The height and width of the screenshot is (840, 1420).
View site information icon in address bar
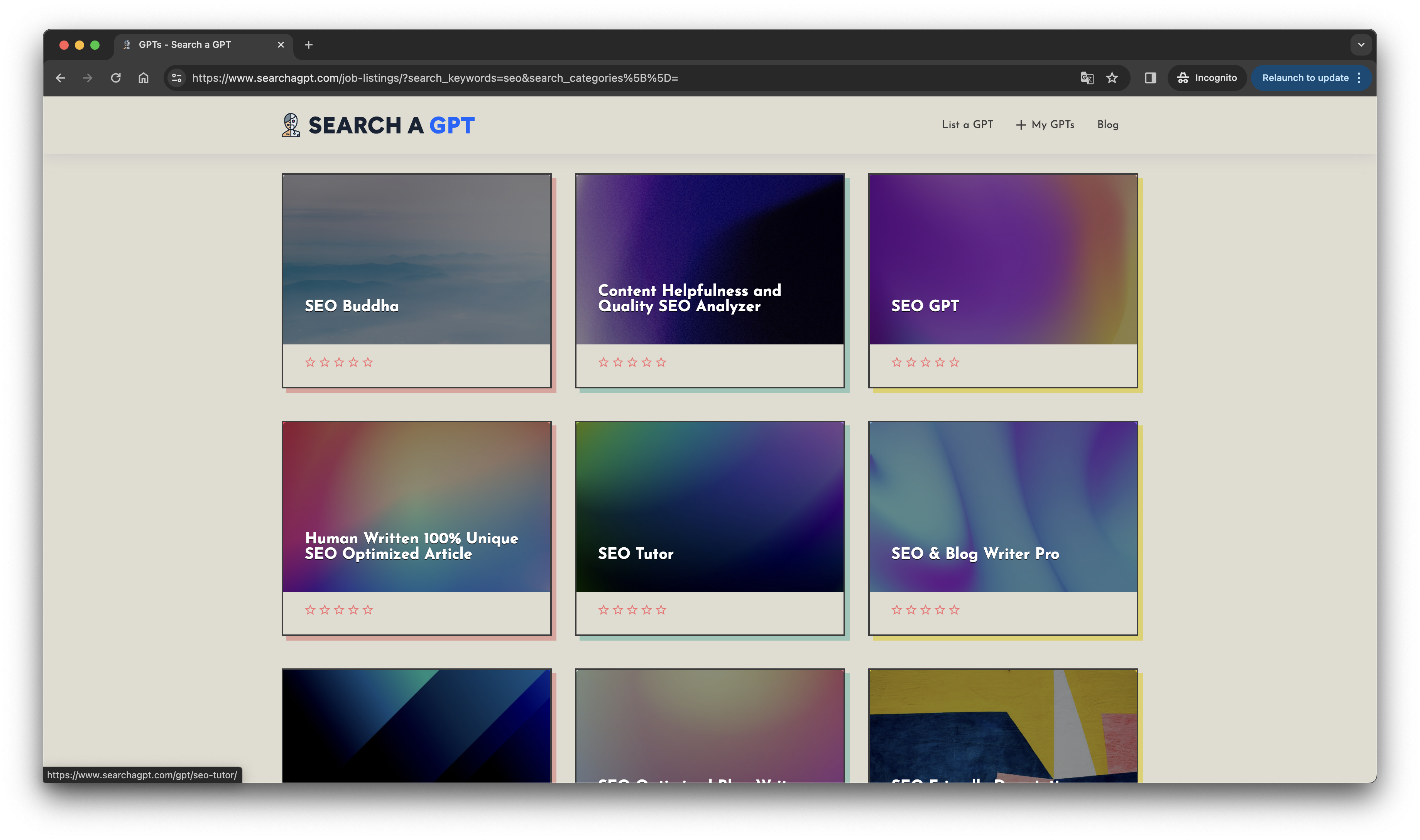point(177,78)
